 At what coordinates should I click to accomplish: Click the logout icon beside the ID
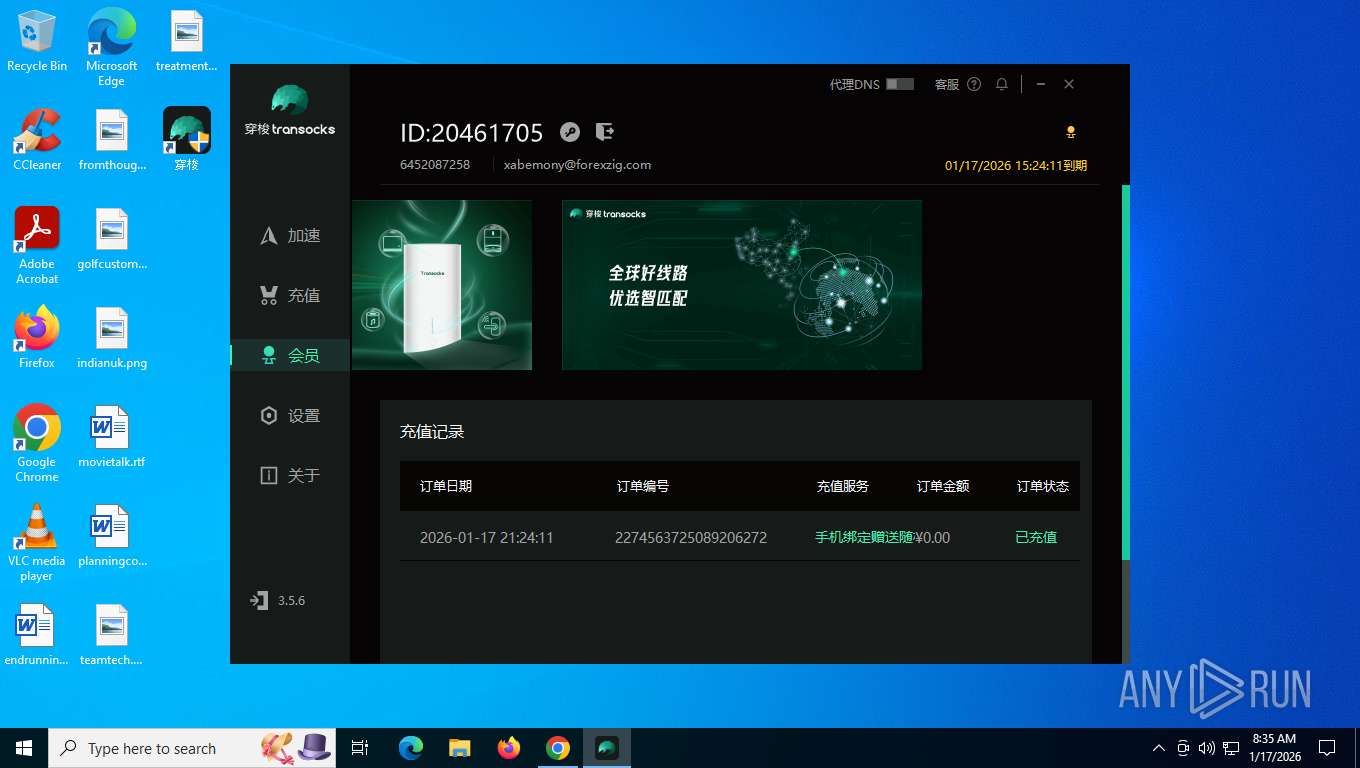pos(604,132)
